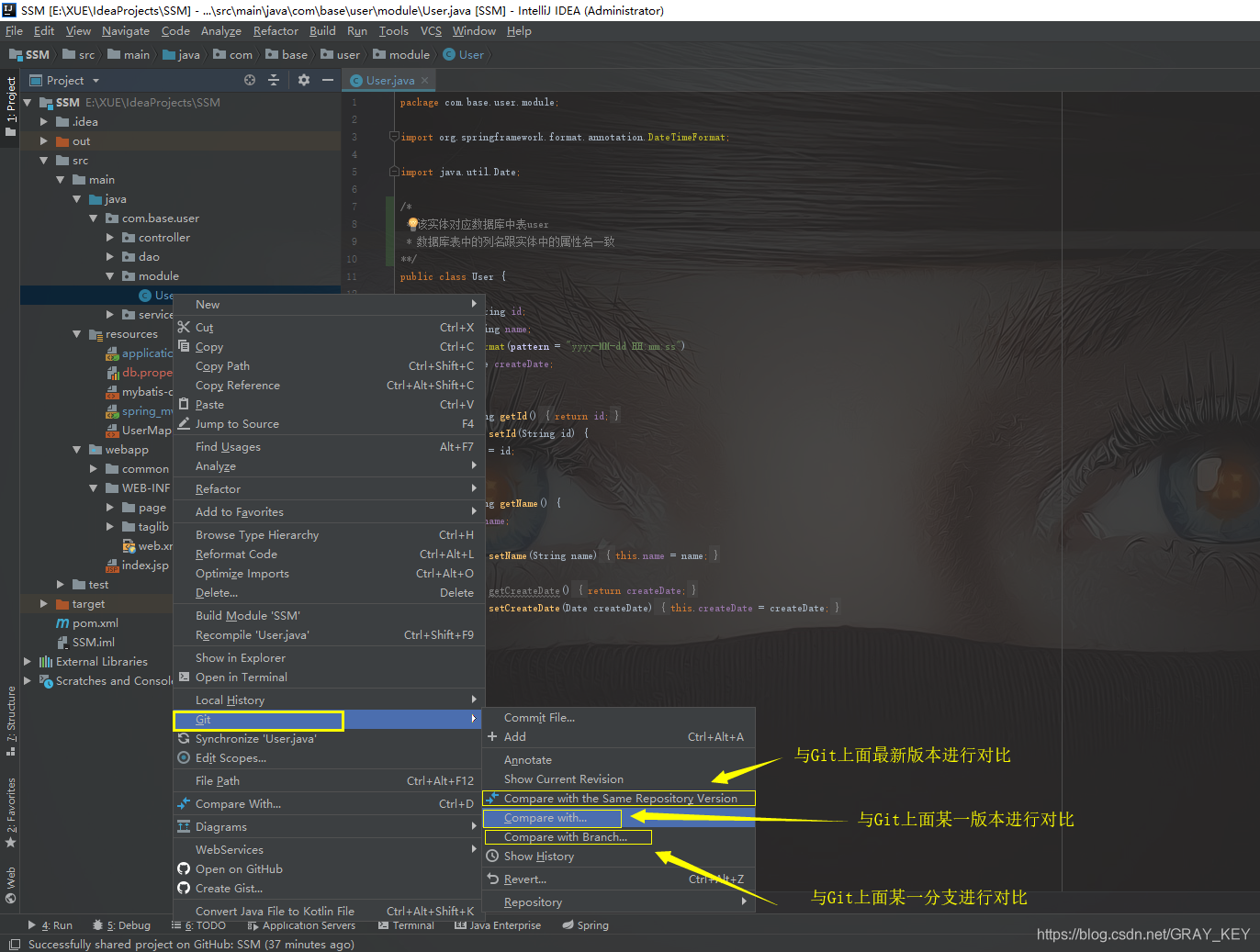1260x952 pixels.
Task: Select Cut from the context menu
Action: tap(327, 328)
